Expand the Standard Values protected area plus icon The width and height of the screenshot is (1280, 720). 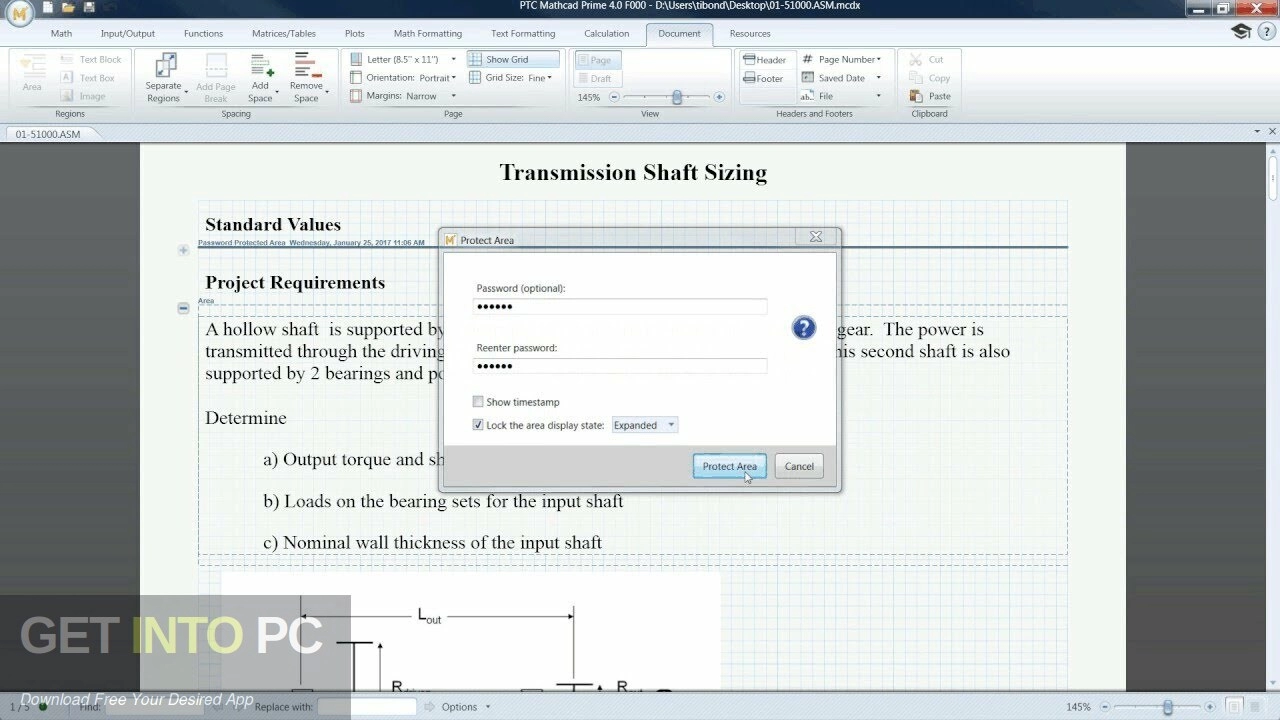coord(183,250)
